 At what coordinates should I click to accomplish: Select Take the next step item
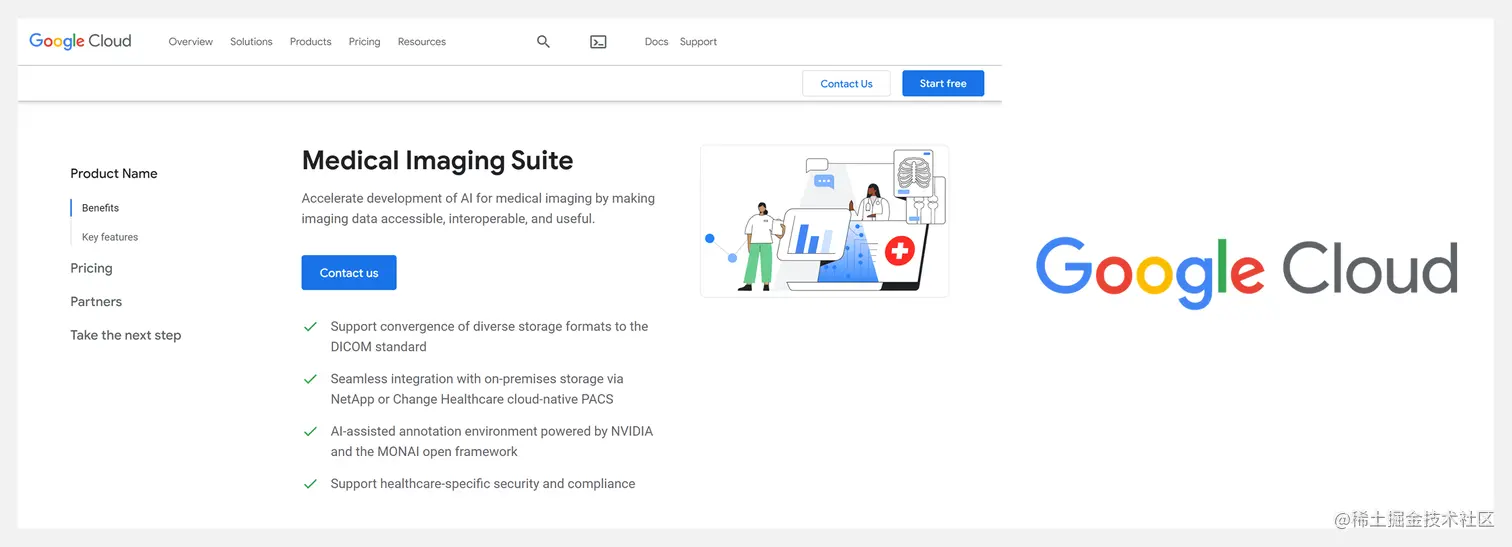coord(126,335)
